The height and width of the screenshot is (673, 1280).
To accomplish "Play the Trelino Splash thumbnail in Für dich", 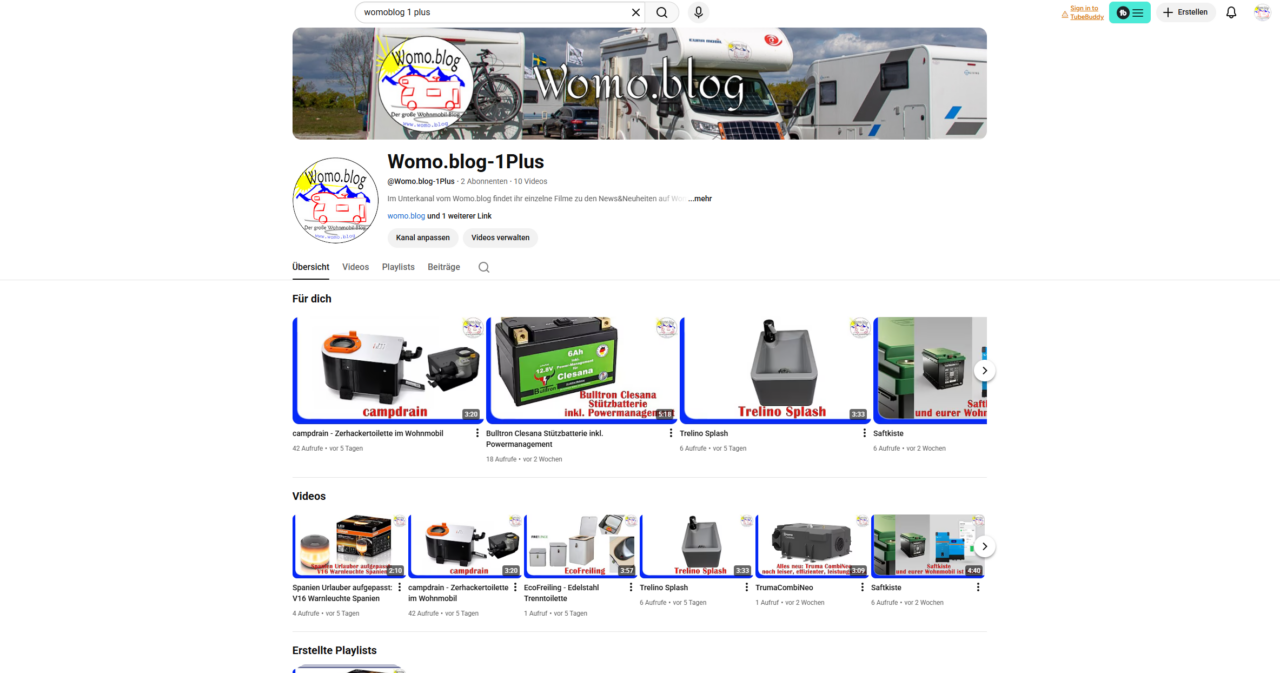I will click(775, 370).
